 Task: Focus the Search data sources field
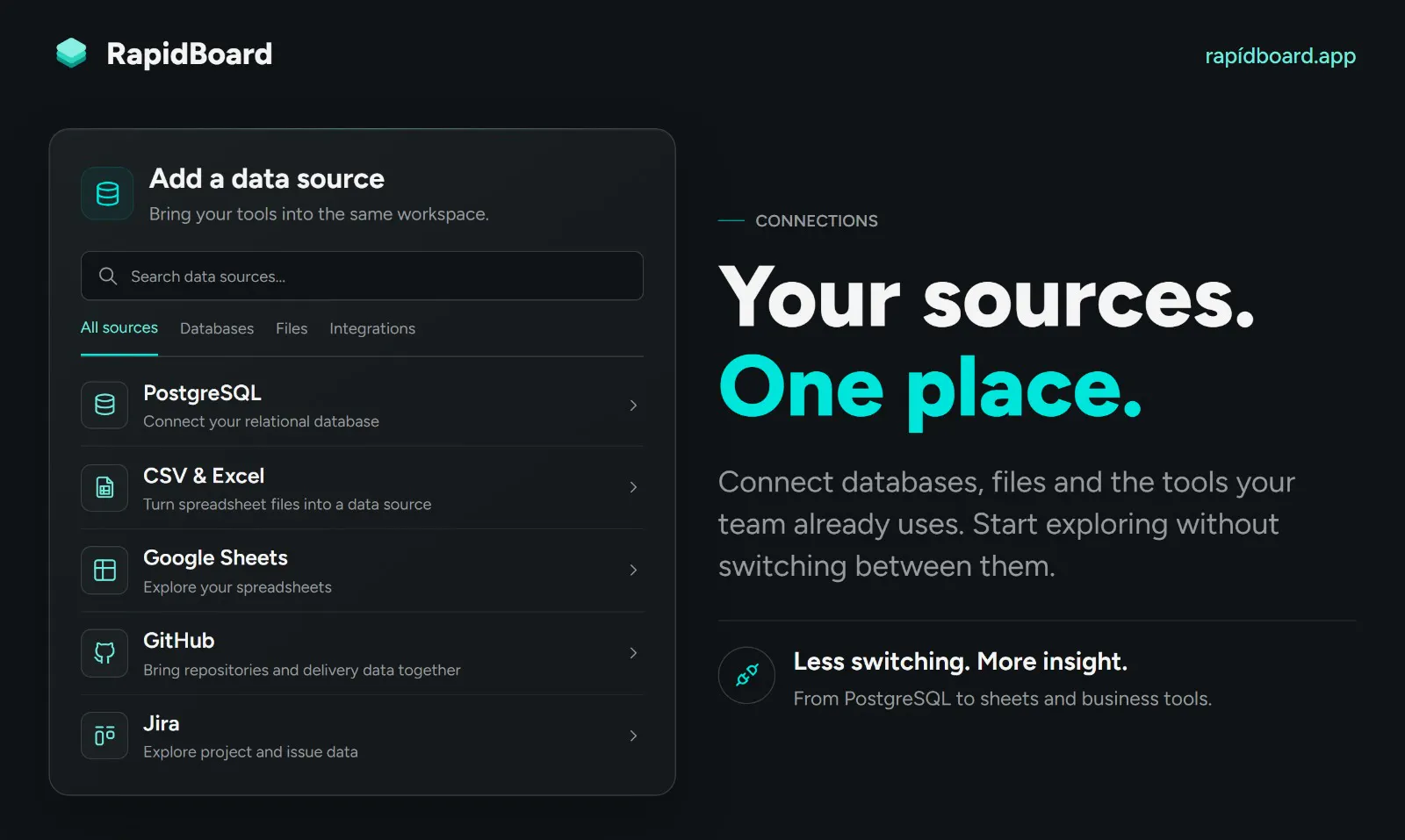pyautogui.click(x=362, y=276)
